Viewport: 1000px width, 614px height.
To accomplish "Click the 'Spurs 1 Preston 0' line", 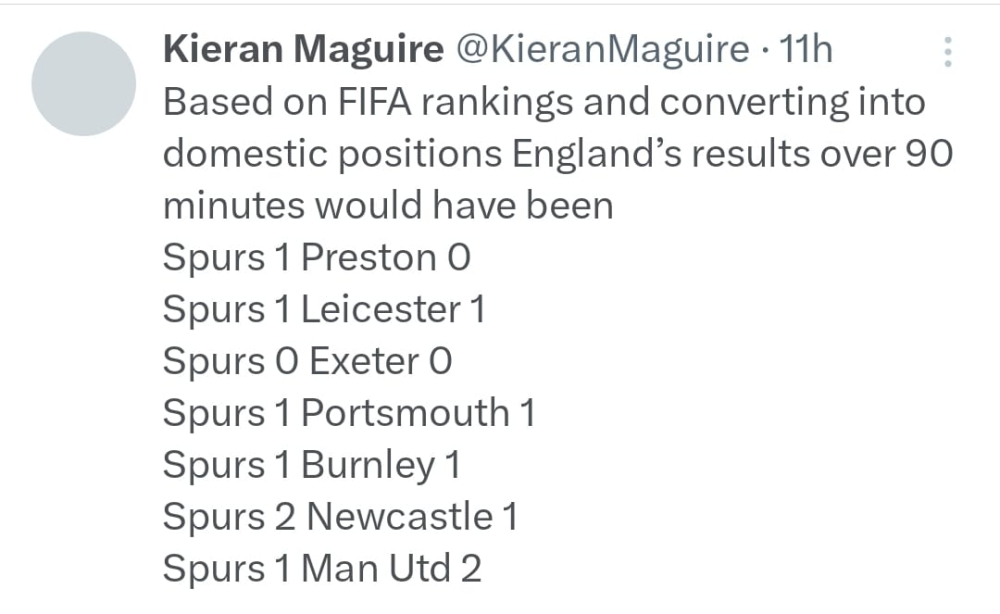I will point(317,258).
